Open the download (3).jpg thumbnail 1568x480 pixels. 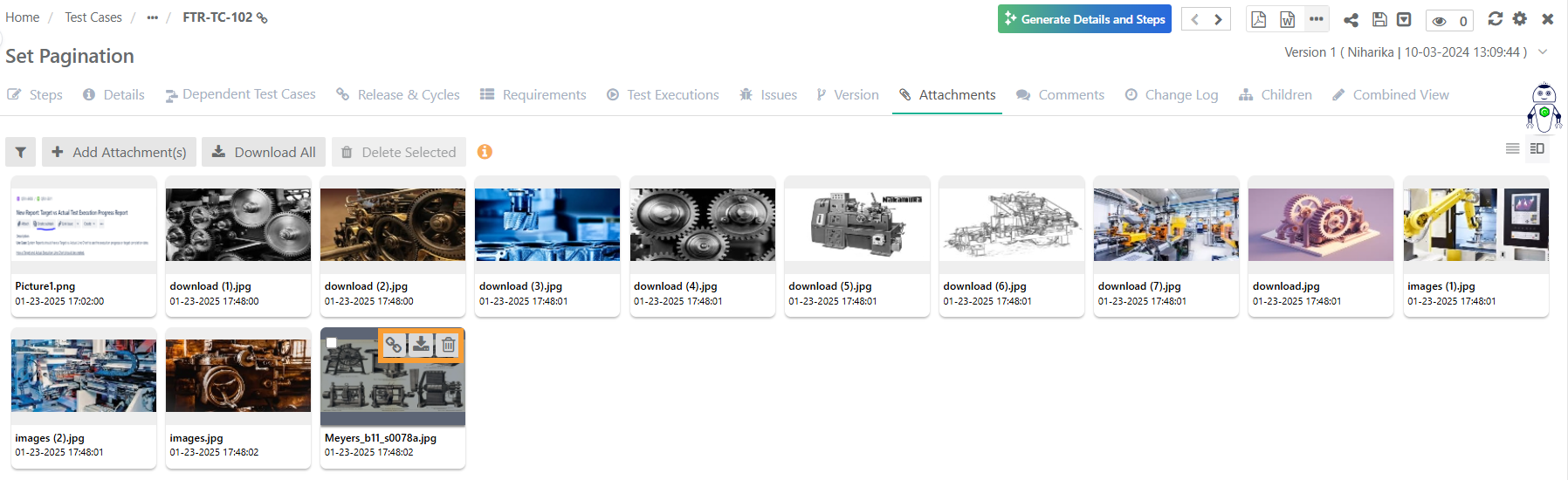(547, 225)
